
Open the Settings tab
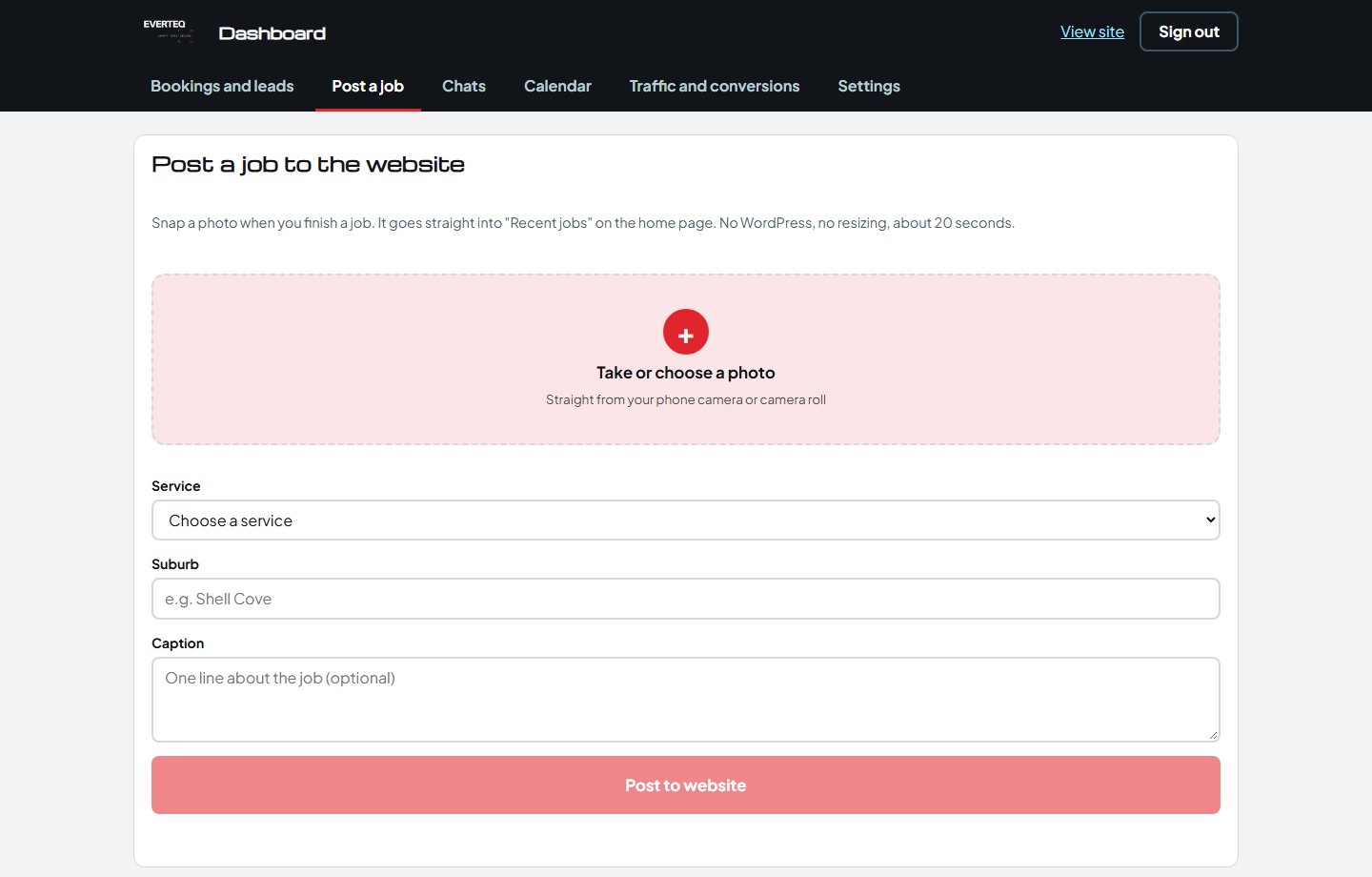coord(869,86)
